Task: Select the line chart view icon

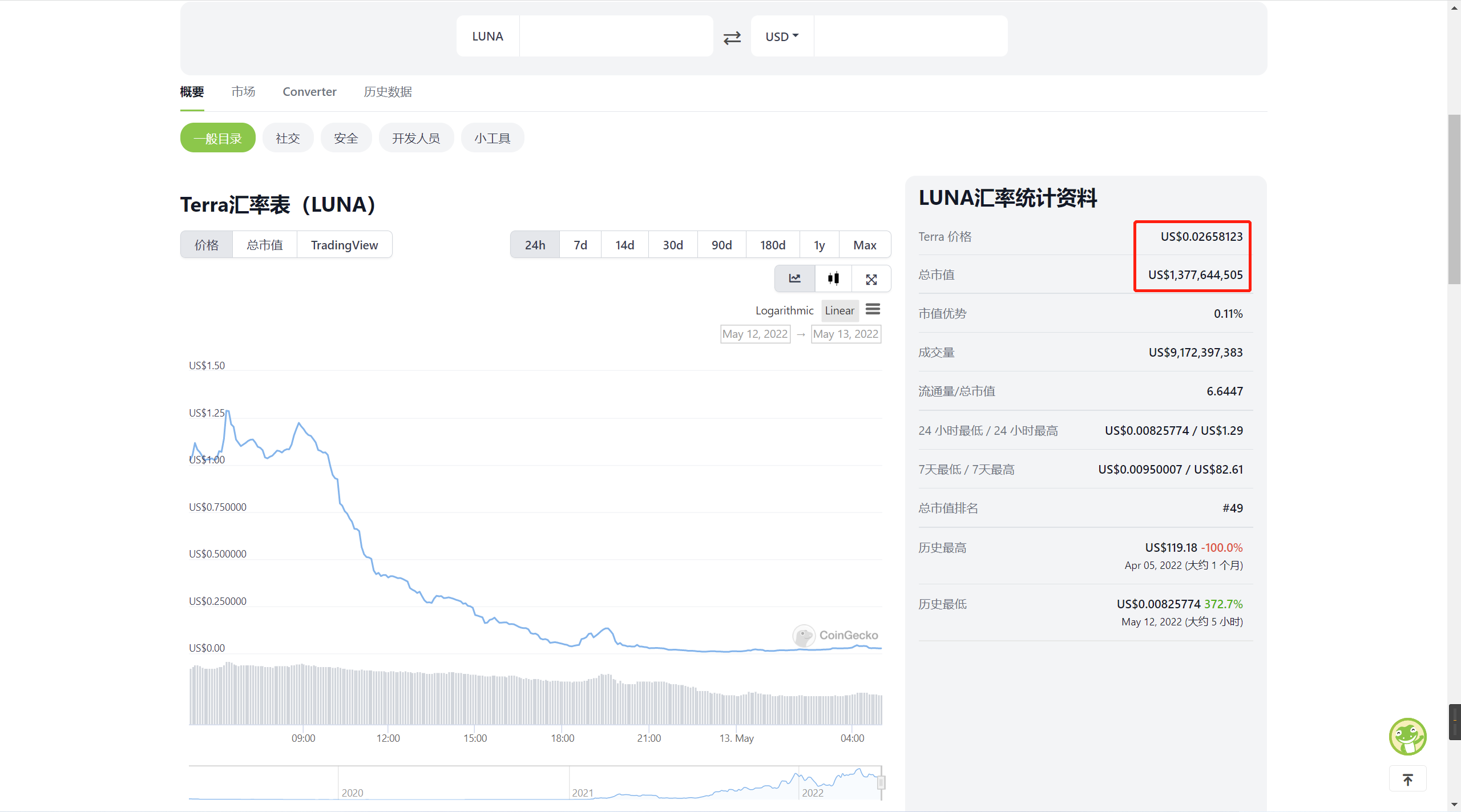Action: pos(794,278)
